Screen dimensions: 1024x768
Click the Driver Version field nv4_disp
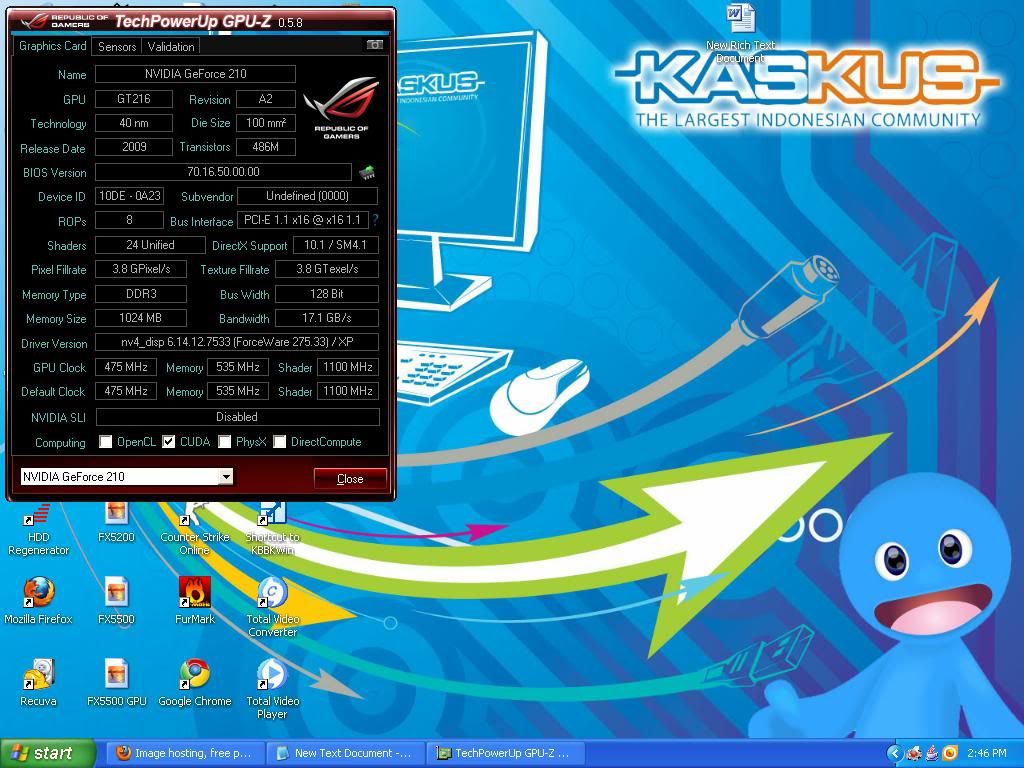pos(237,342)
